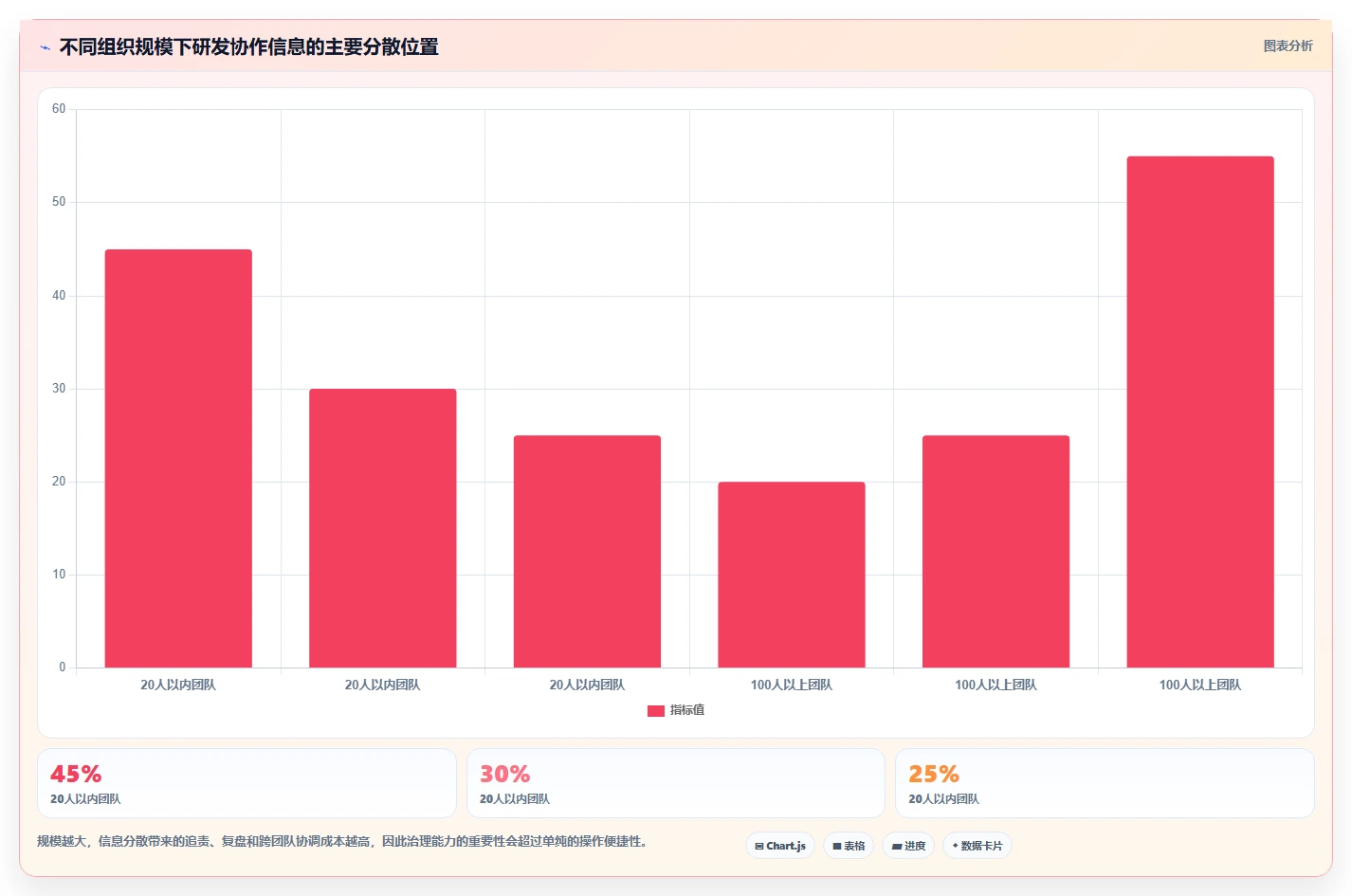Select the 进度 tag text
1352x896 pixels.
point(915,846)
